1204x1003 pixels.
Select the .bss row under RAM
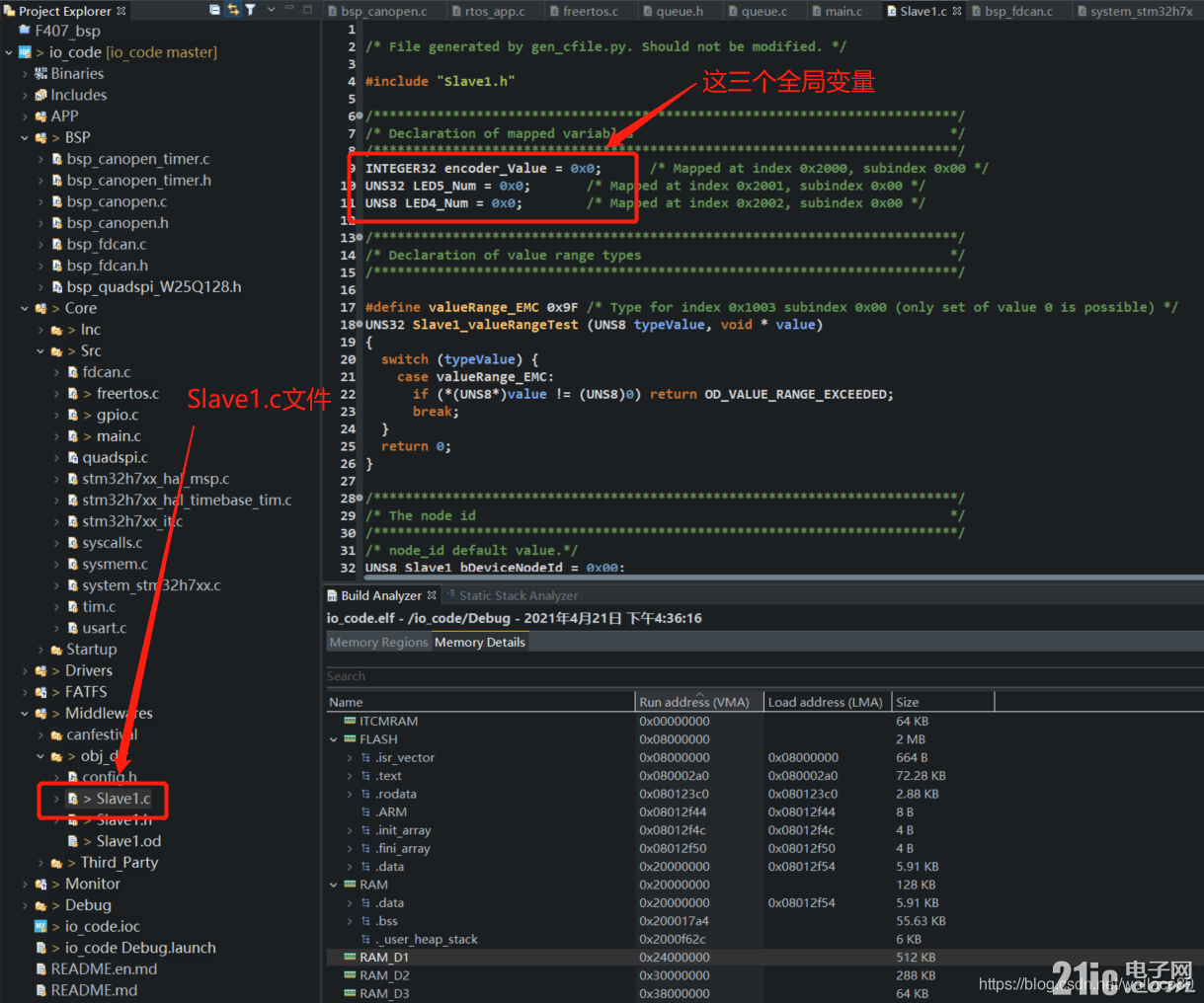click(x=764, y=921)
